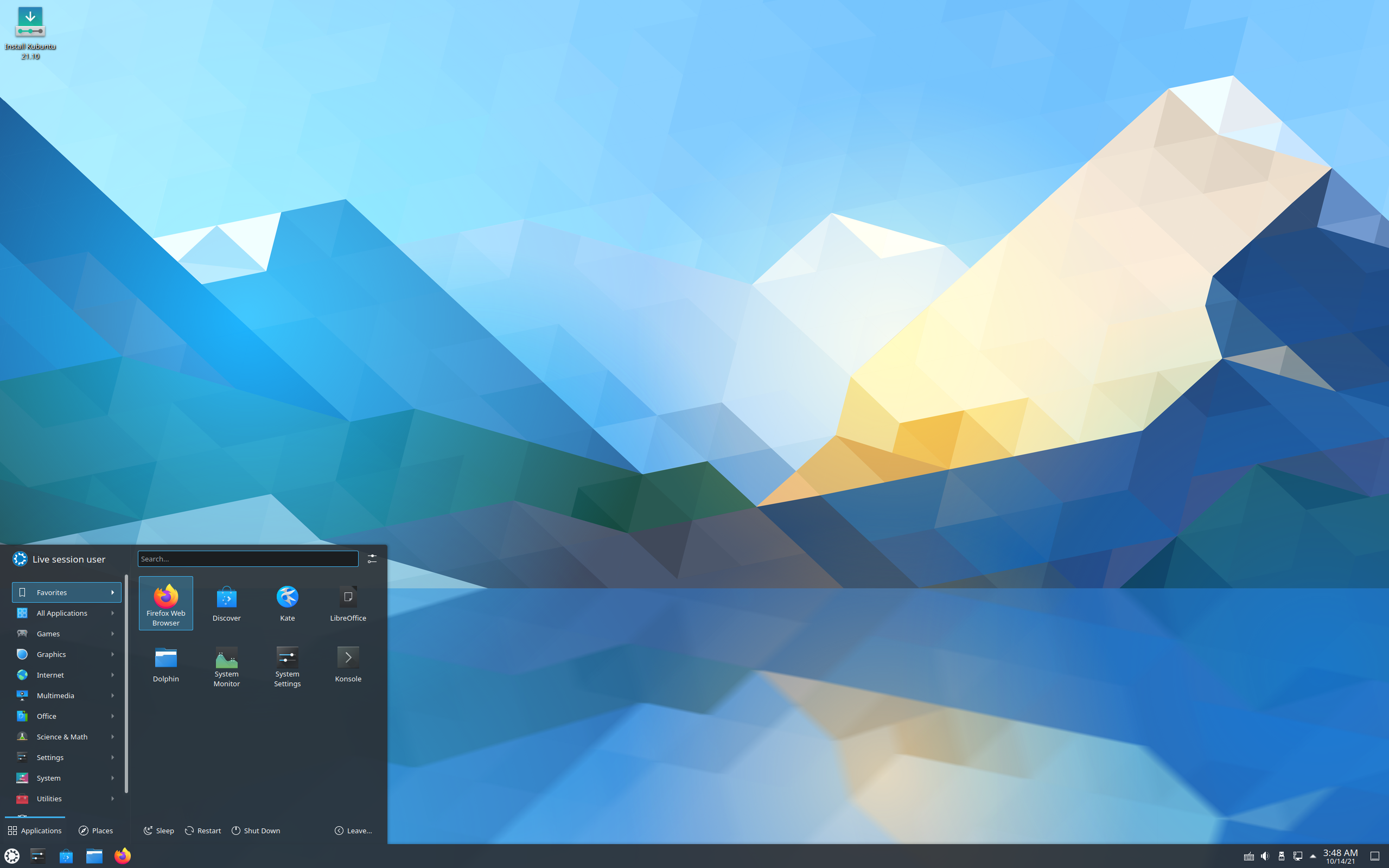This screenshot has height=868, width=1389.
Task: Select the Favorites category
Action: 67,592
